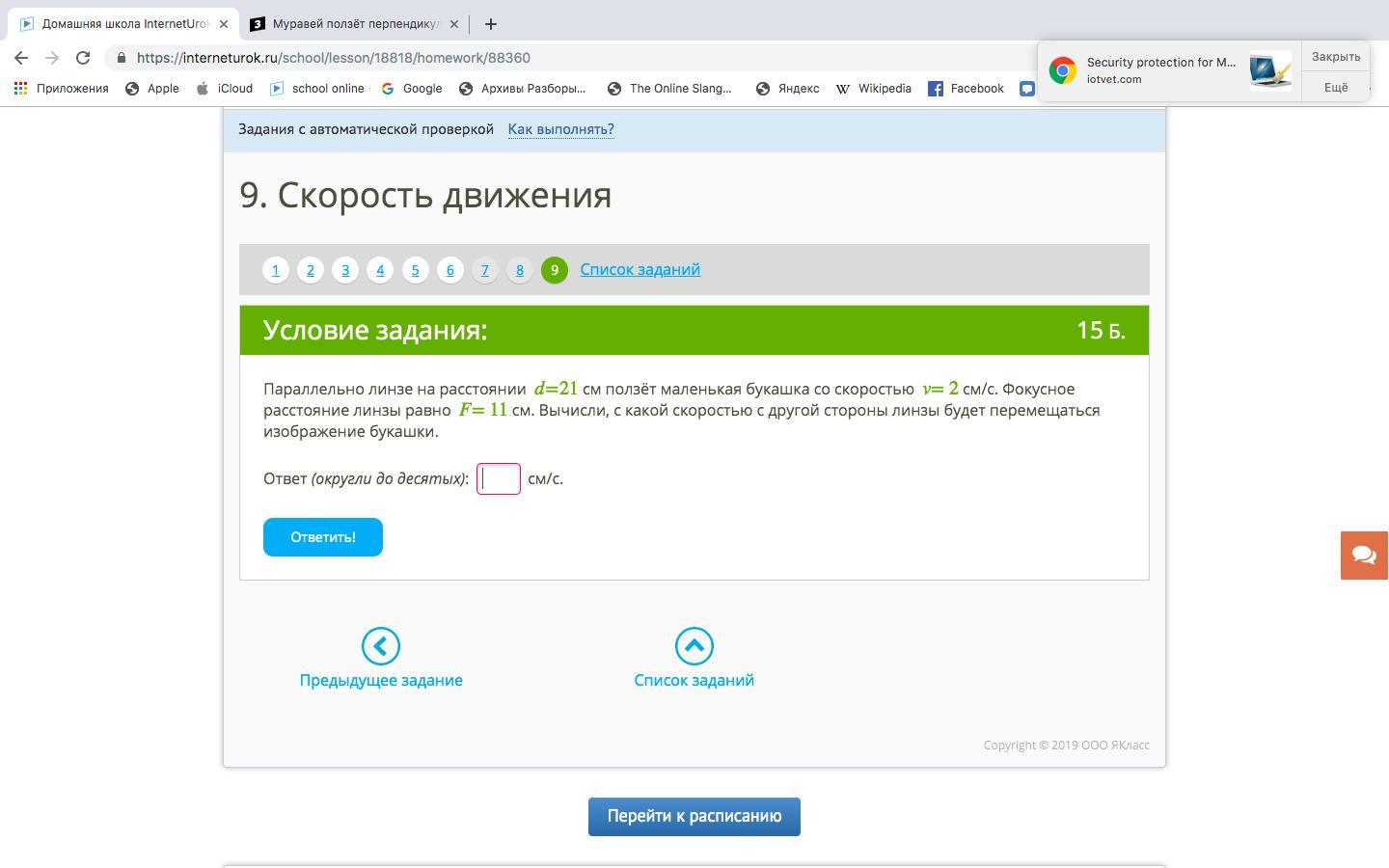Go to task number 6
Screen dimensions: 1389x868
450,270
